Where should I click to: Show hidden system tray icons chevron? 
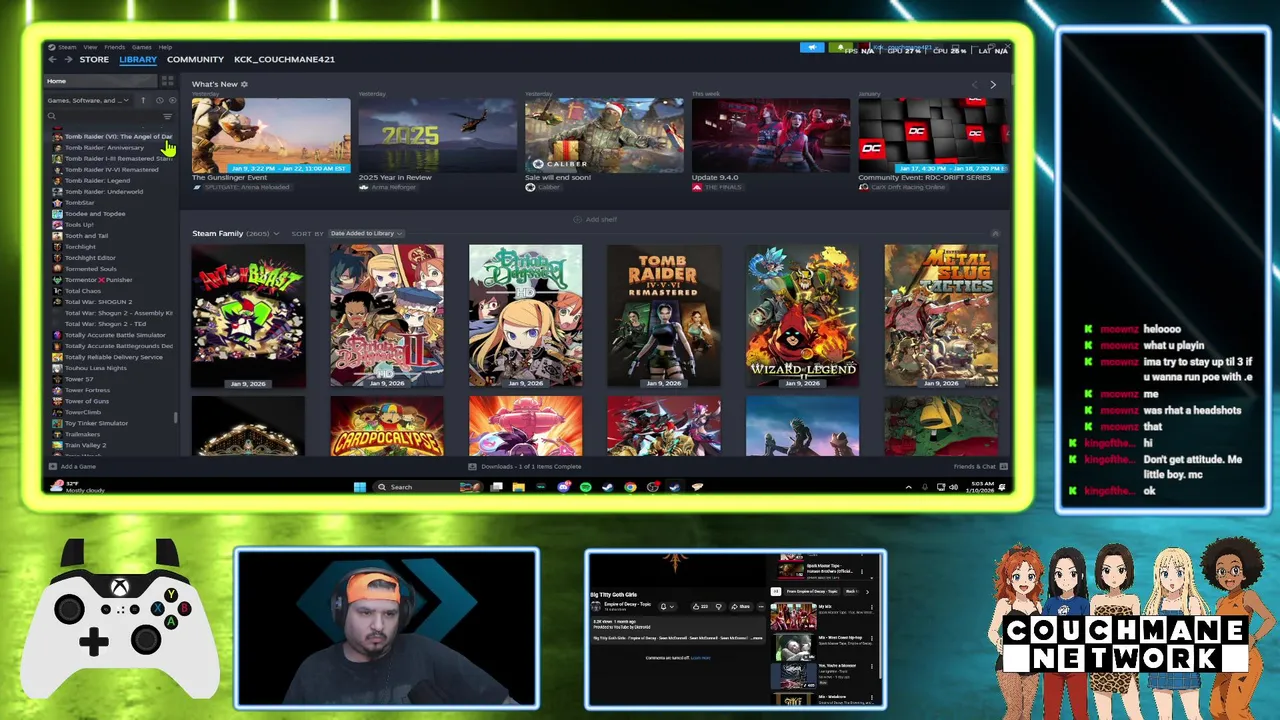pyautogui.click(x=908, y=487)
